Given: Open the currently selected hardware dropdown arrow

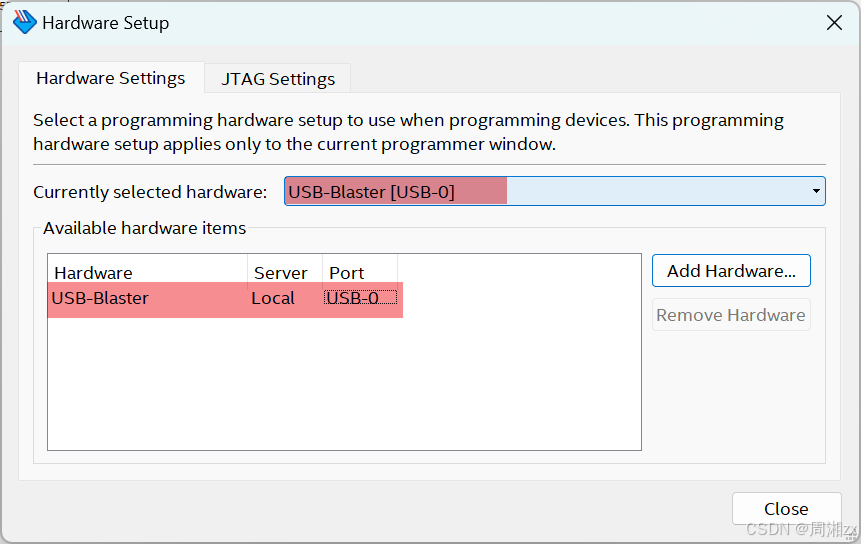Looking at the screenshot, I should pyautogui.click(x=816, y=191).
